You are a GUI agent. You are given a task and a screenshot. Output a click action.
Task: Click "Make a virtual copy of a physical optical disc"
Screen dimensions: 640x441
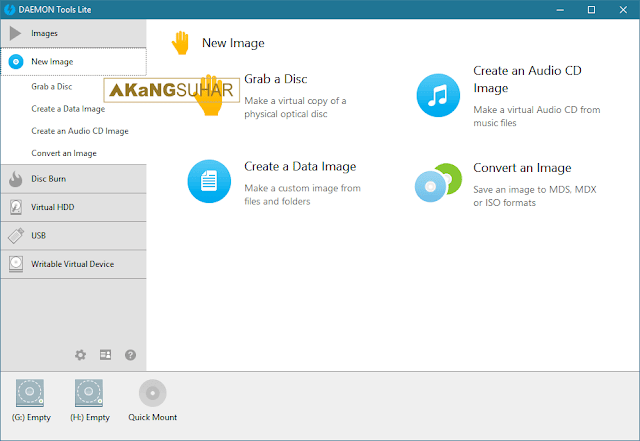point(295,107)
